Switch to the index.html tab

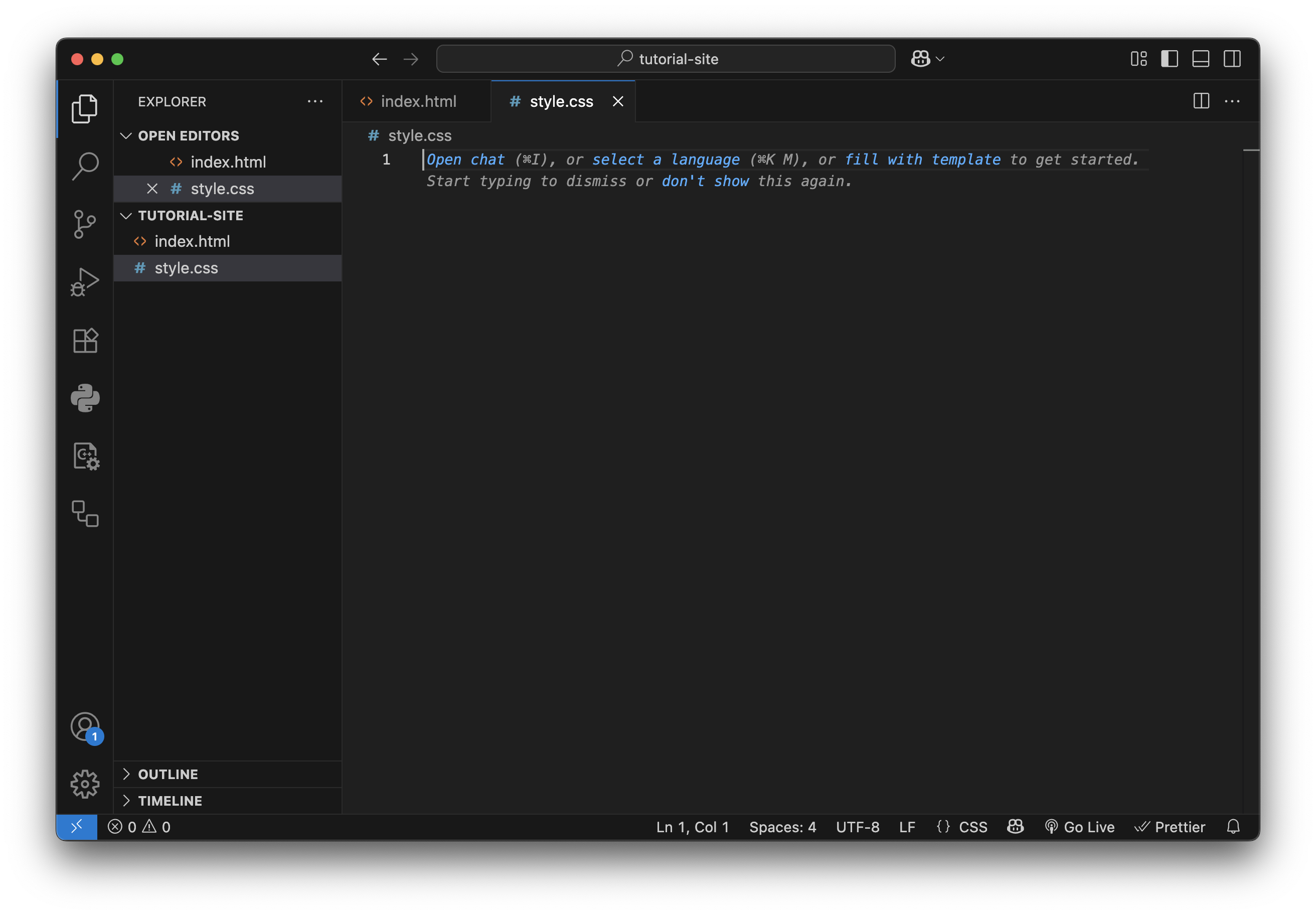(x=417, y=101)
